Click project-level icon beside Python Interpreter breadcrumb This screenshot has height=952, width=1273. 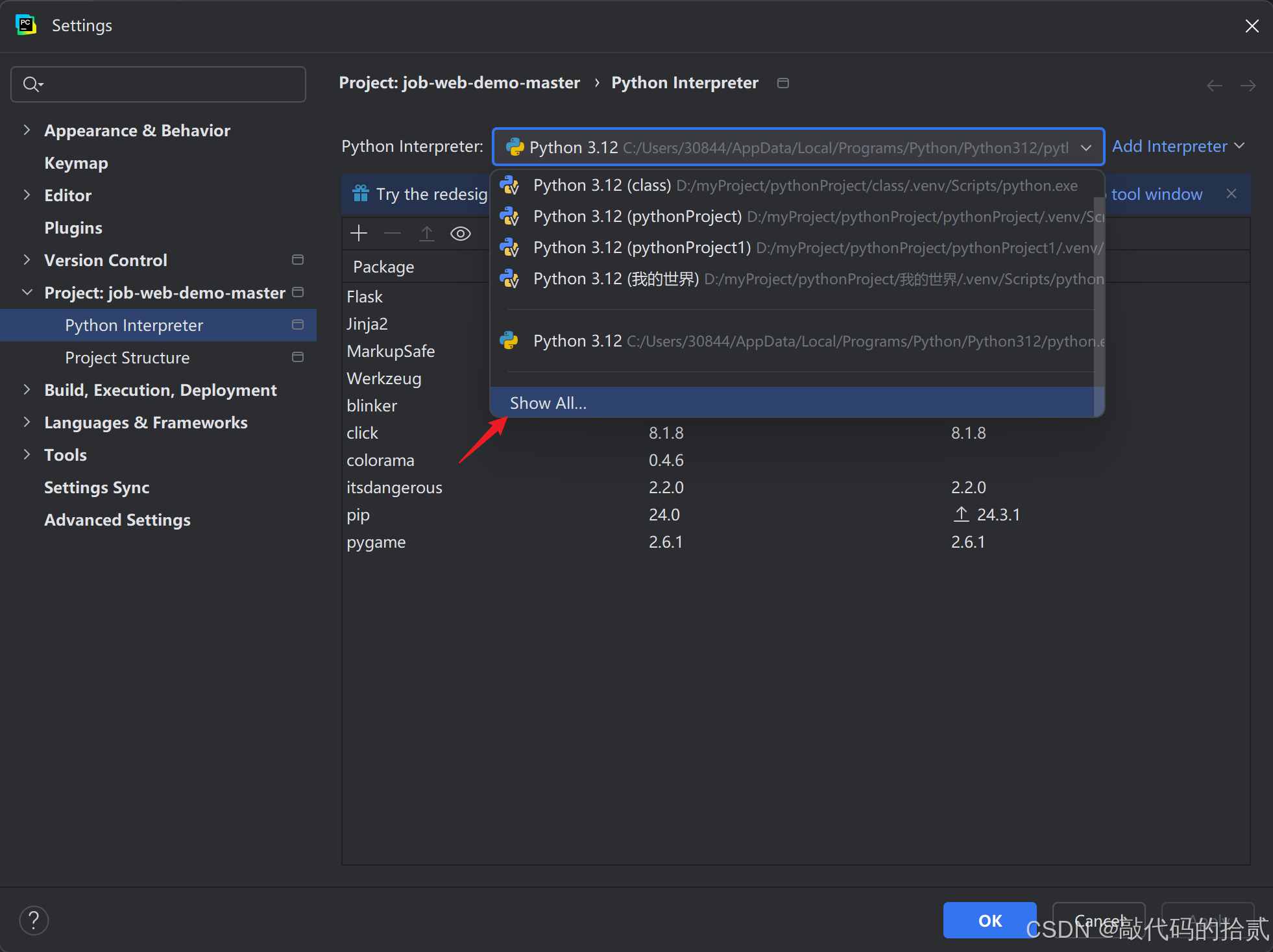click(x=783, y=83)
